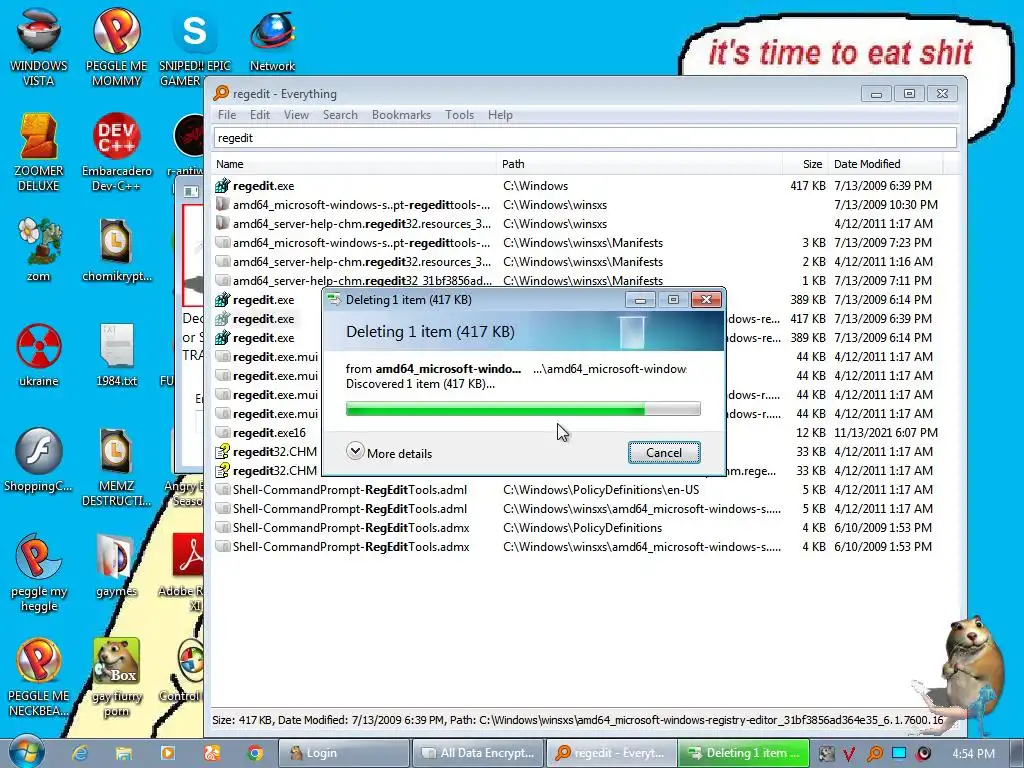Open the Embarcadero Dev-C++ desktop icon
This screenshot has width=1024, height=768.
point(116,152)
